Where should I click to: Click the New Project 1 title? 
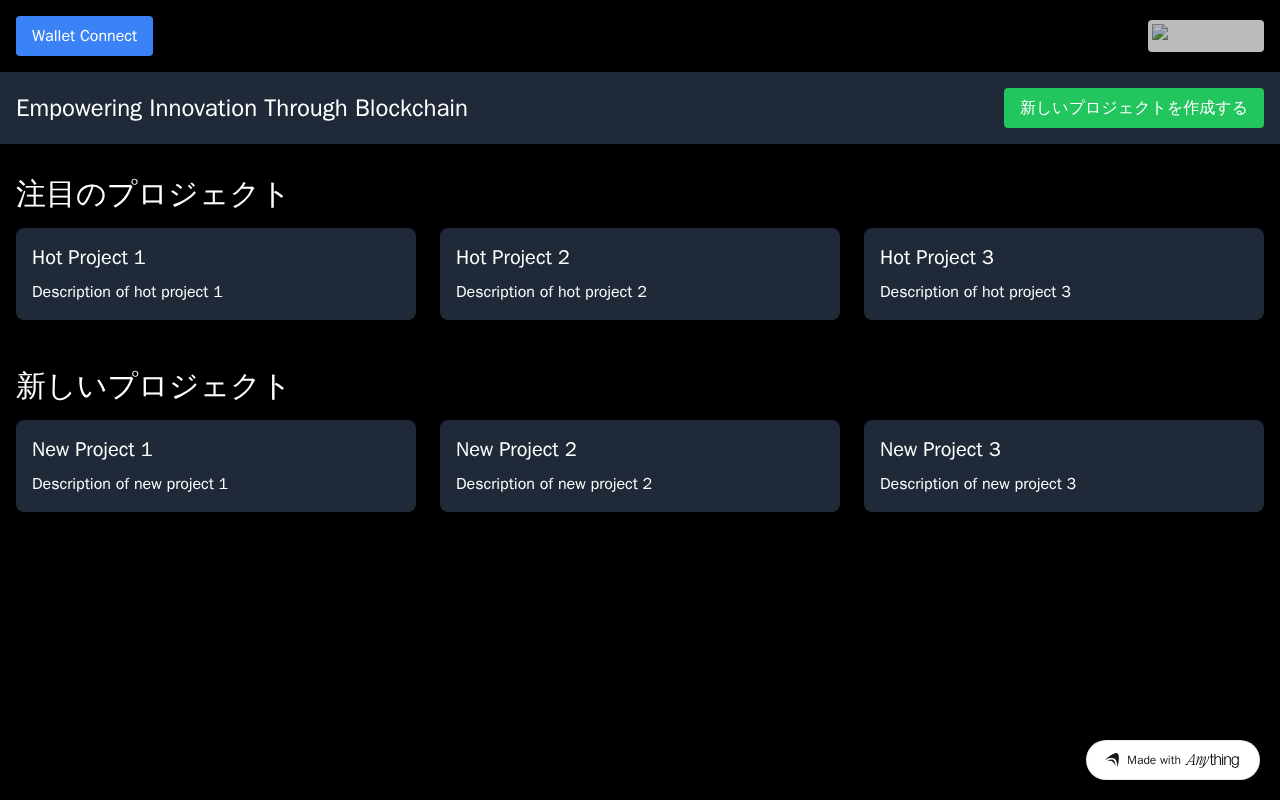point(92,449)
